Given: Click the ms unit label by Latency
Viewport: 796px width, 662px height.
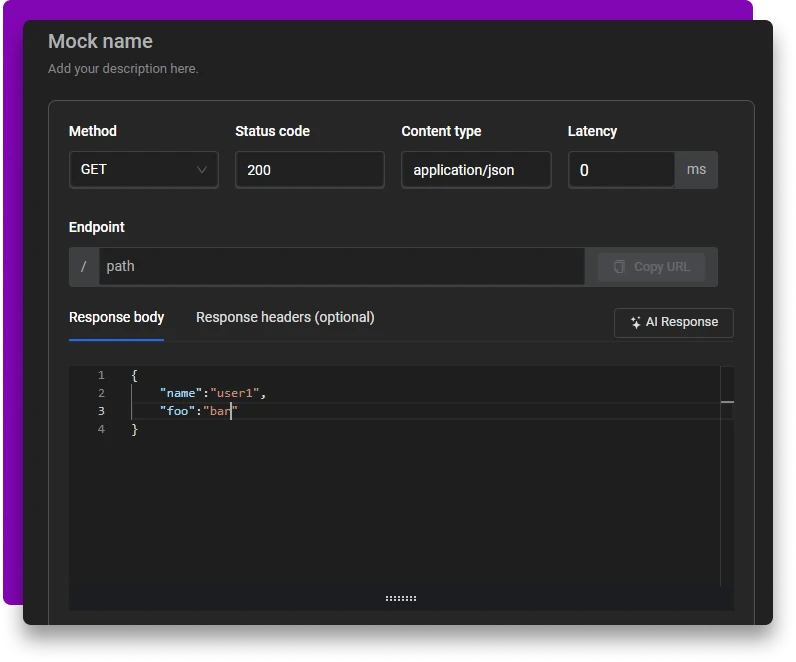Looking at the screenshot, I should tap(696, 170).
